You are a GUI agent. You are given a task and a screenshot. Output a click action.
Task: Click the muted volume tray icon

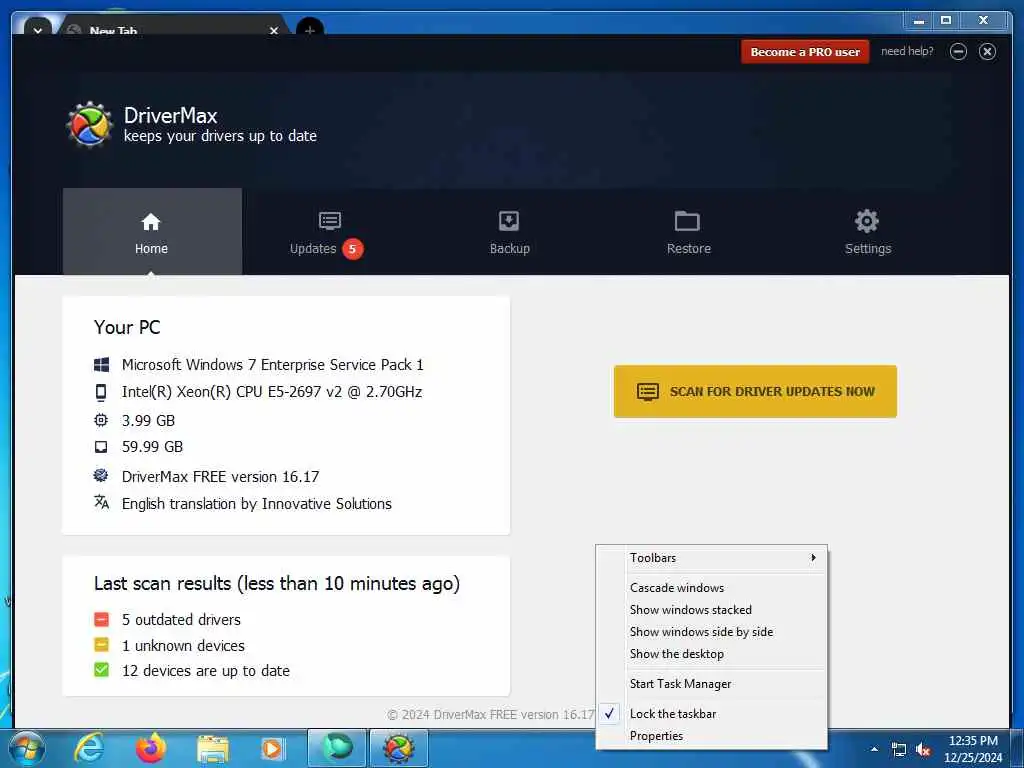[x=923, y=750]
